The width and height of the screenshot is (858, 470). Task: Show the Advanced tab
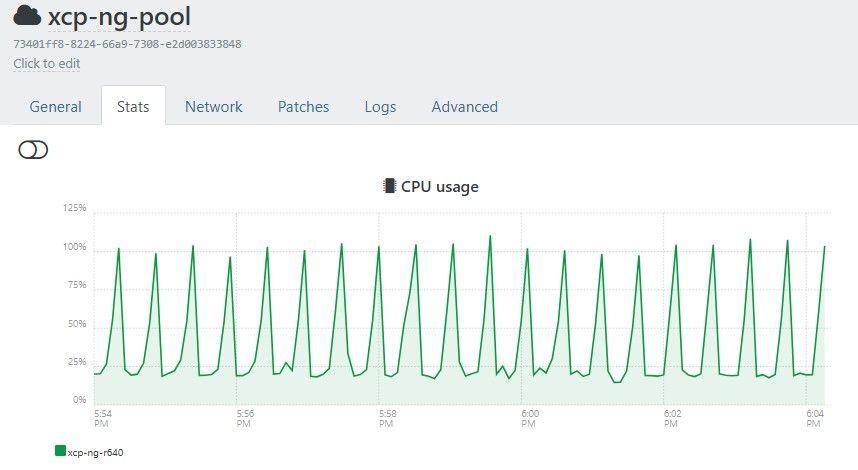(464, 107)
